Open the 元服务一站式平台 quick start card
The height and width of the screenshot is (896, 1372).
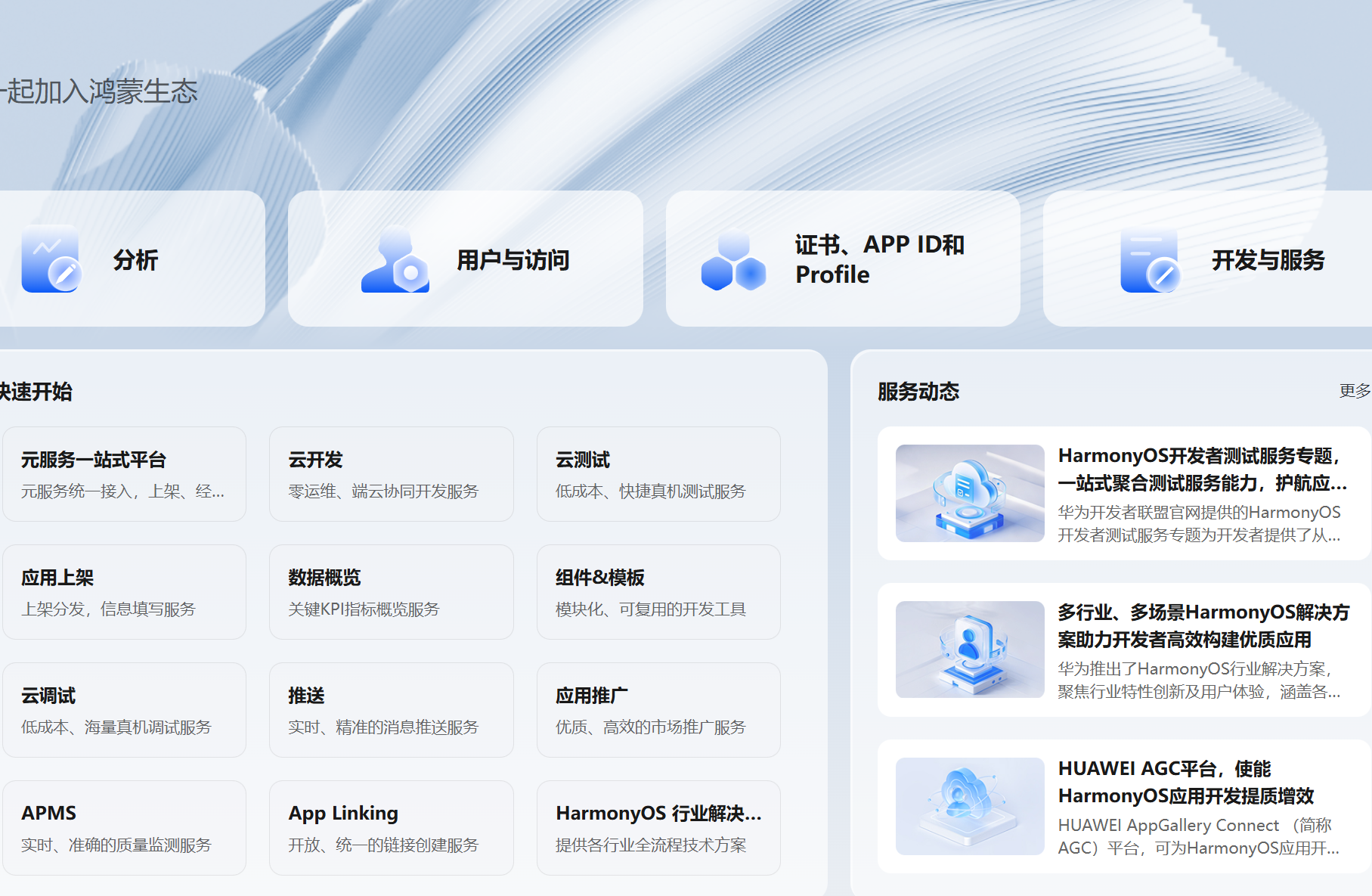(x=124, y=474)
